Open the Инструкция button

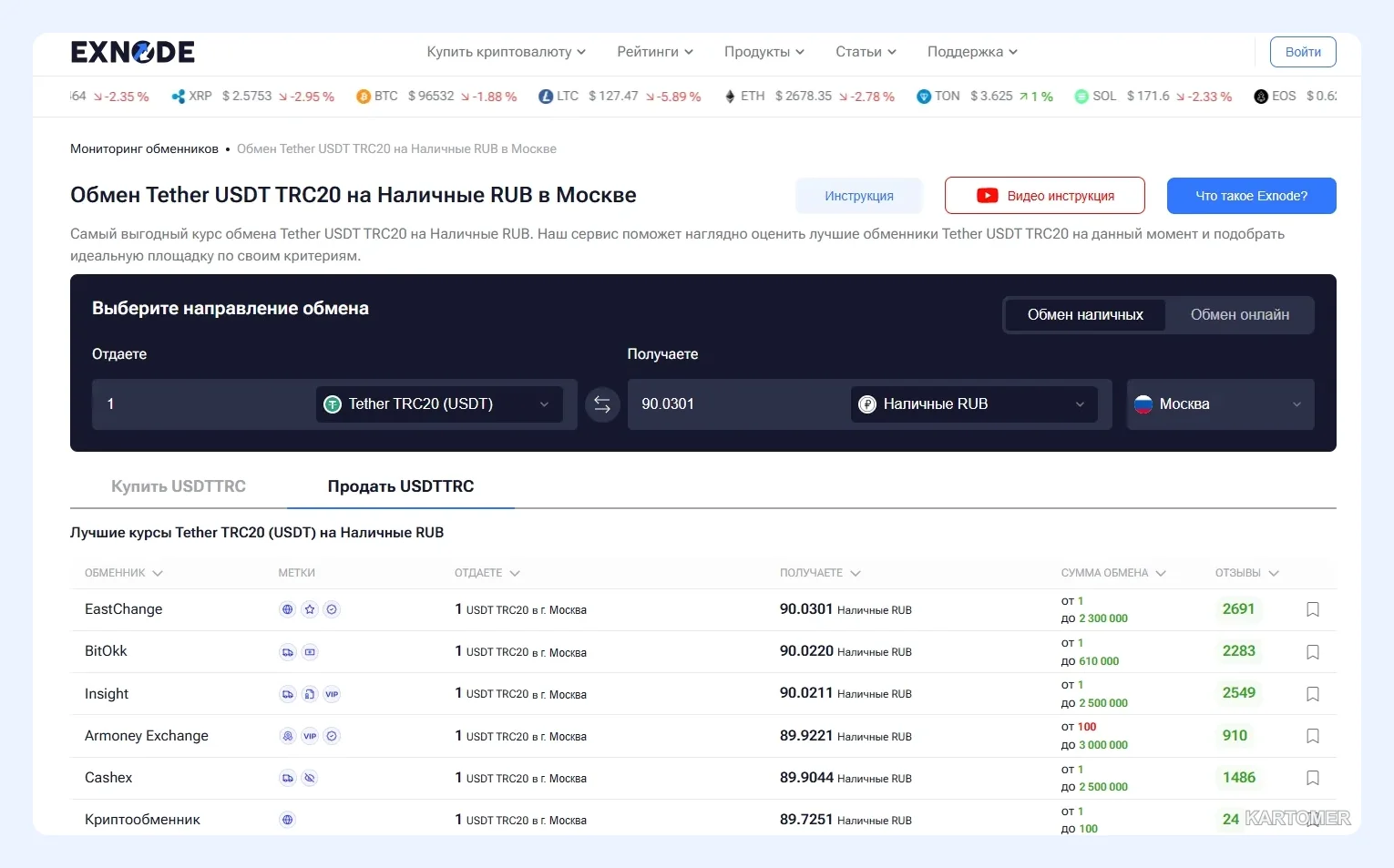click(x=859, y=196)
